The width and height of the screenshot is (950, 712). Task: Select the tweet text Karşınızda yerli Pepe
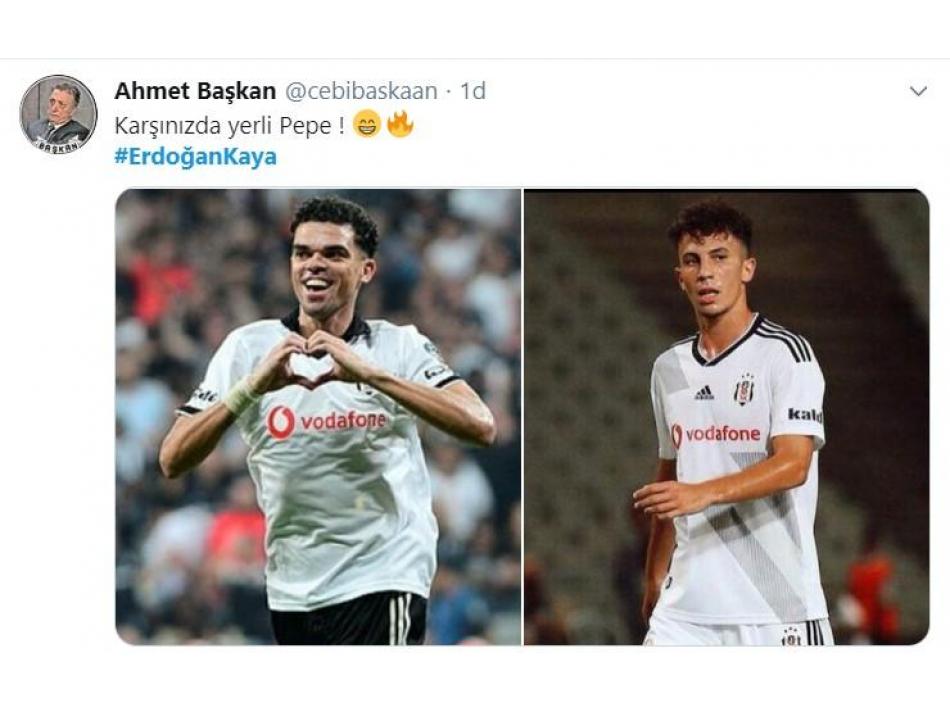click(x=230, y=126)
